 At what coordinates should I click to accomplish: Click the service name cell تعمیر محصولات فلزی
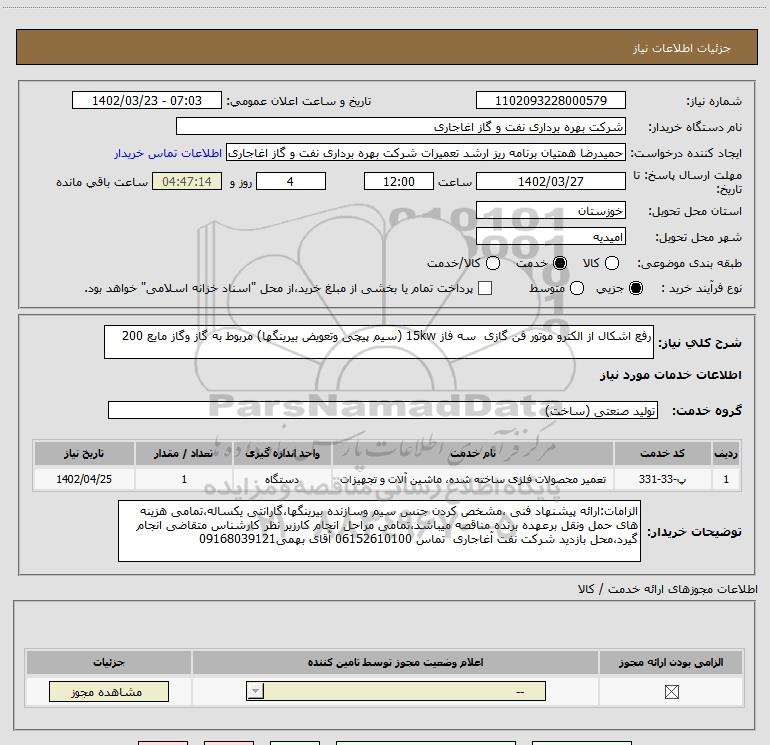pyautogui.click(x=472, y=479)
